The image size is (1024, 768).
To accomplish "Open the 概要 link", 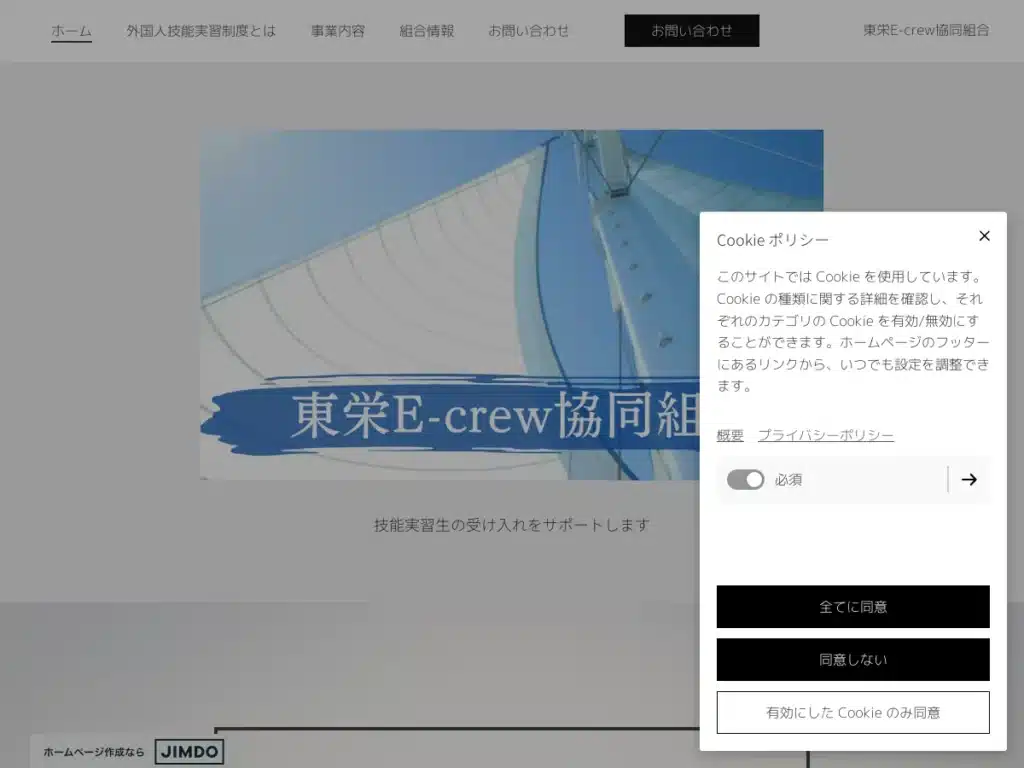I will coord(730,436).
